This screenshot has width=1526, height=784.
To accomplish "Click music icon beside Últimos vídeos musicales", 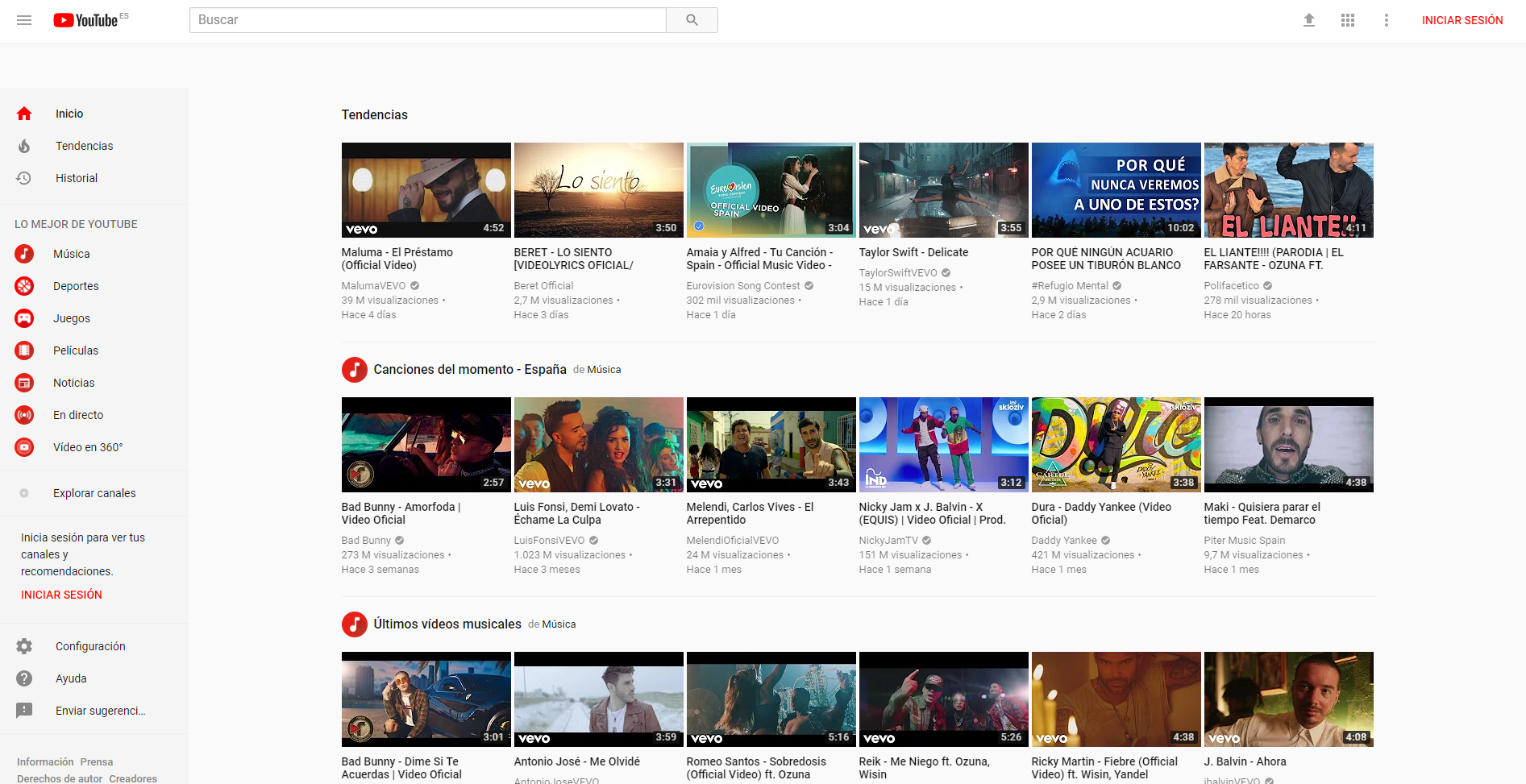I will tap(355, 624).
